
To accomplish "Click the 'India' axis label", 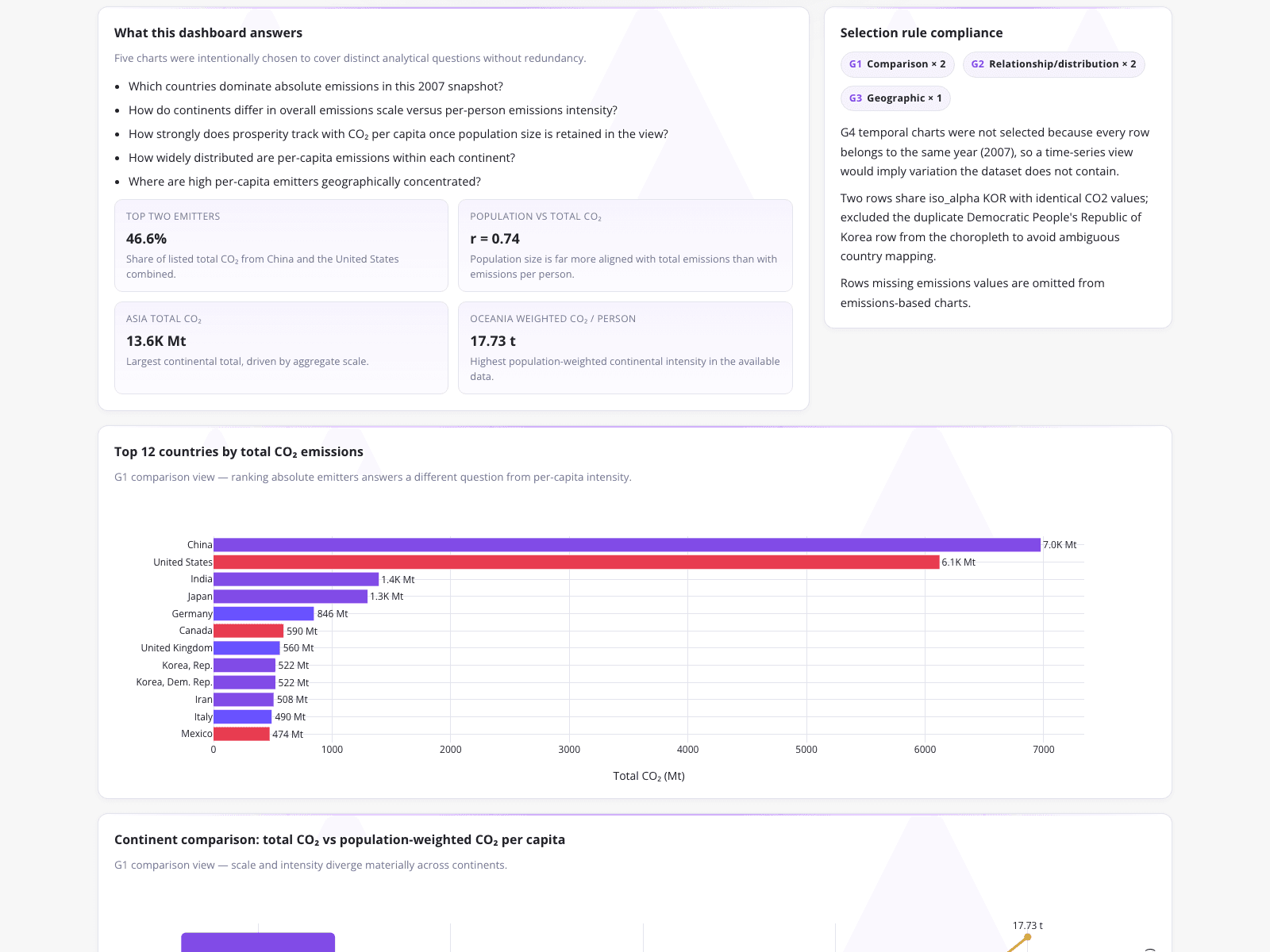I will click(x=202, y=579).
